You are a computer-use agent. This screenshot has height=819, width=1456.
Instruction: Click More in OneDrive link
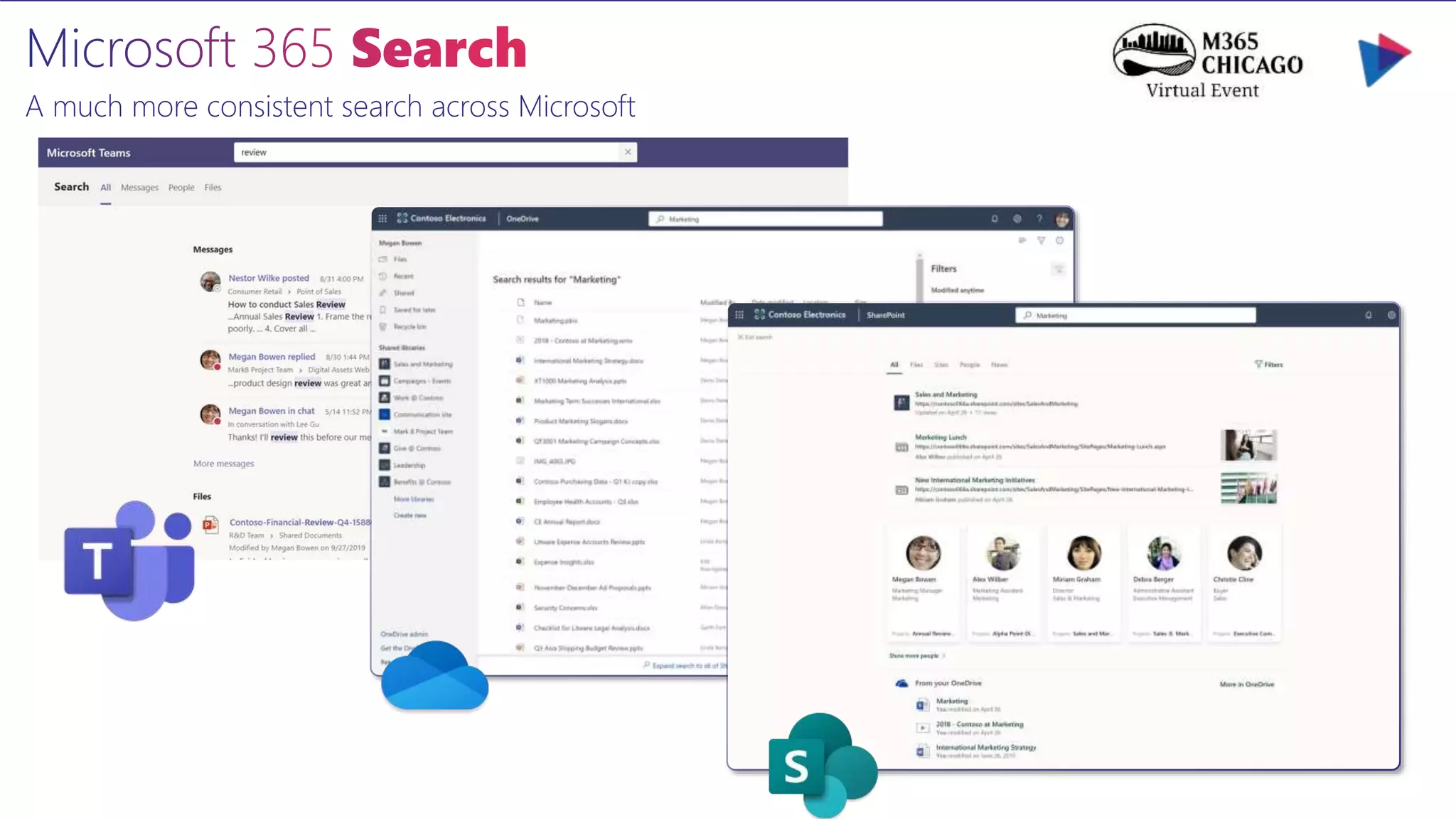(1246, 685)
